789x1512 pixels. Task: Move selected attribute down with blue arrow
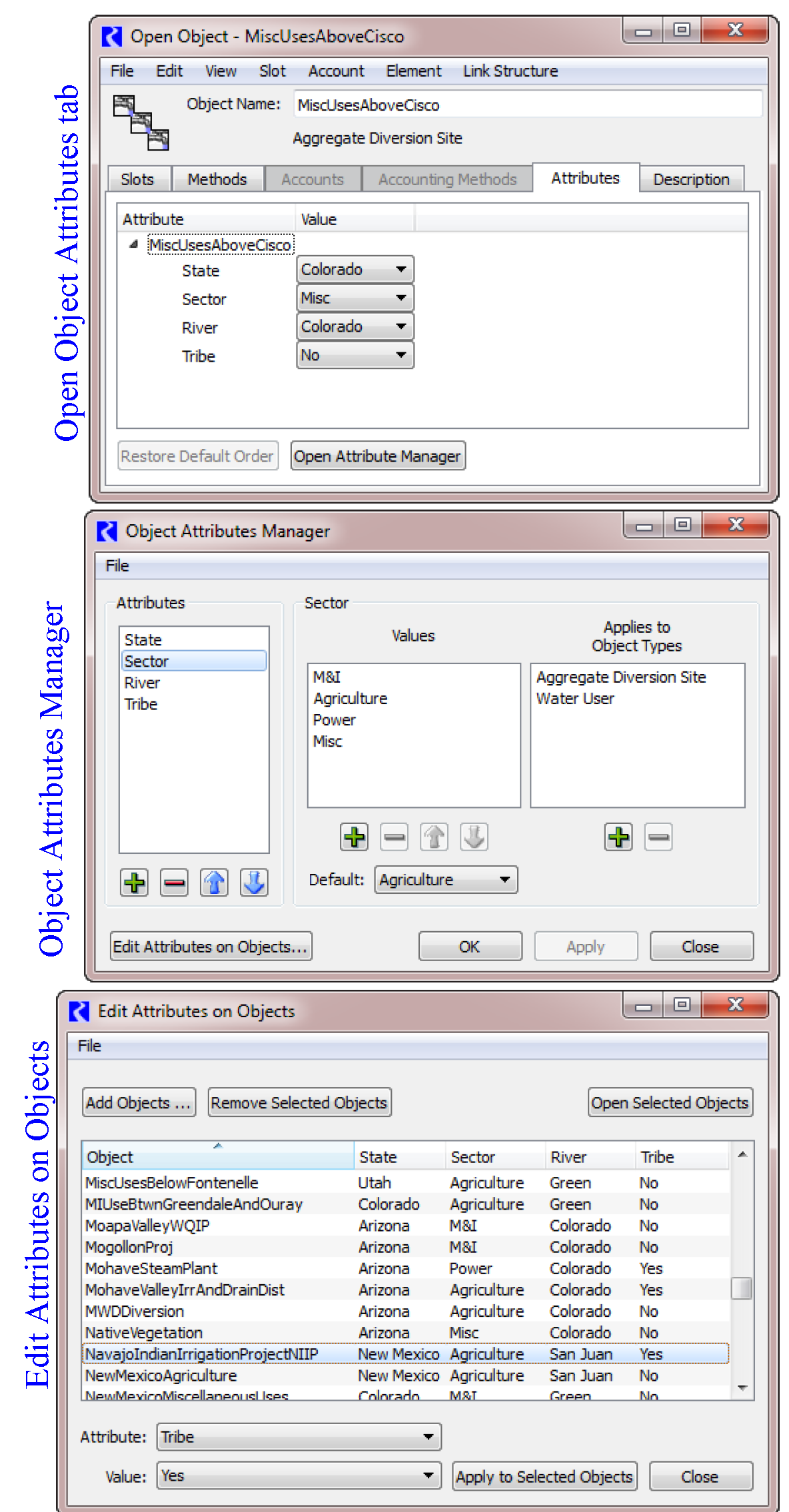254,883
